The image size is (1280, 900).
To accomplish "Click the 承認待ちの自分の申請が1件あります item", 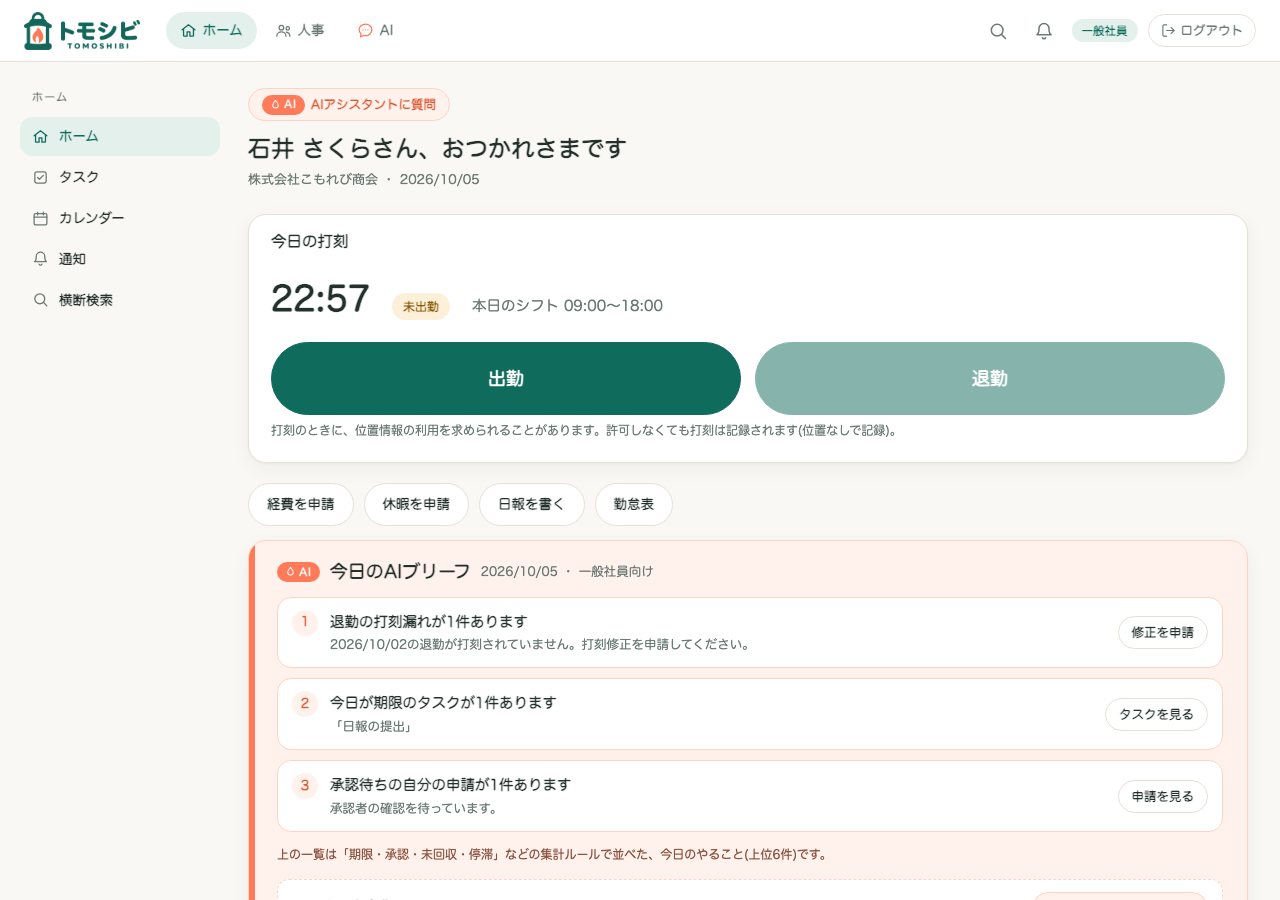I will click(x=750, y=796).
